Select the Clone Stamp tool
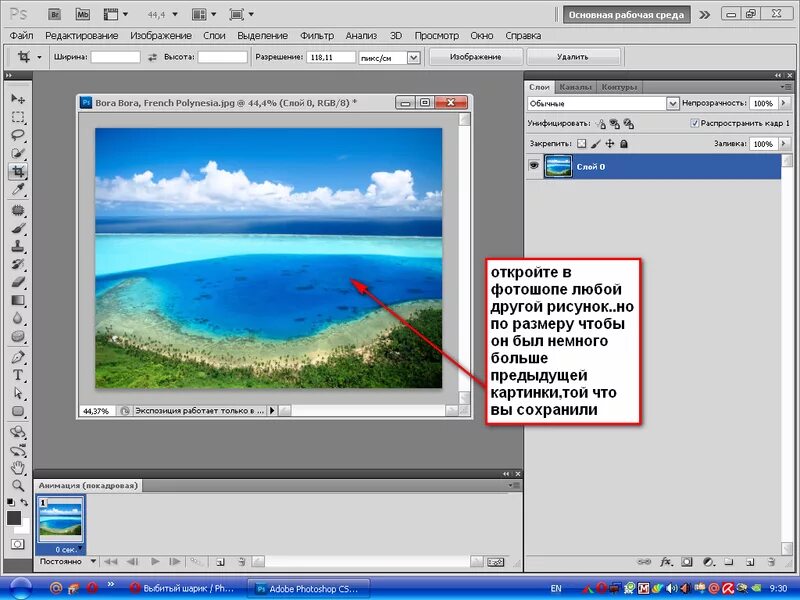 (18, 246)
